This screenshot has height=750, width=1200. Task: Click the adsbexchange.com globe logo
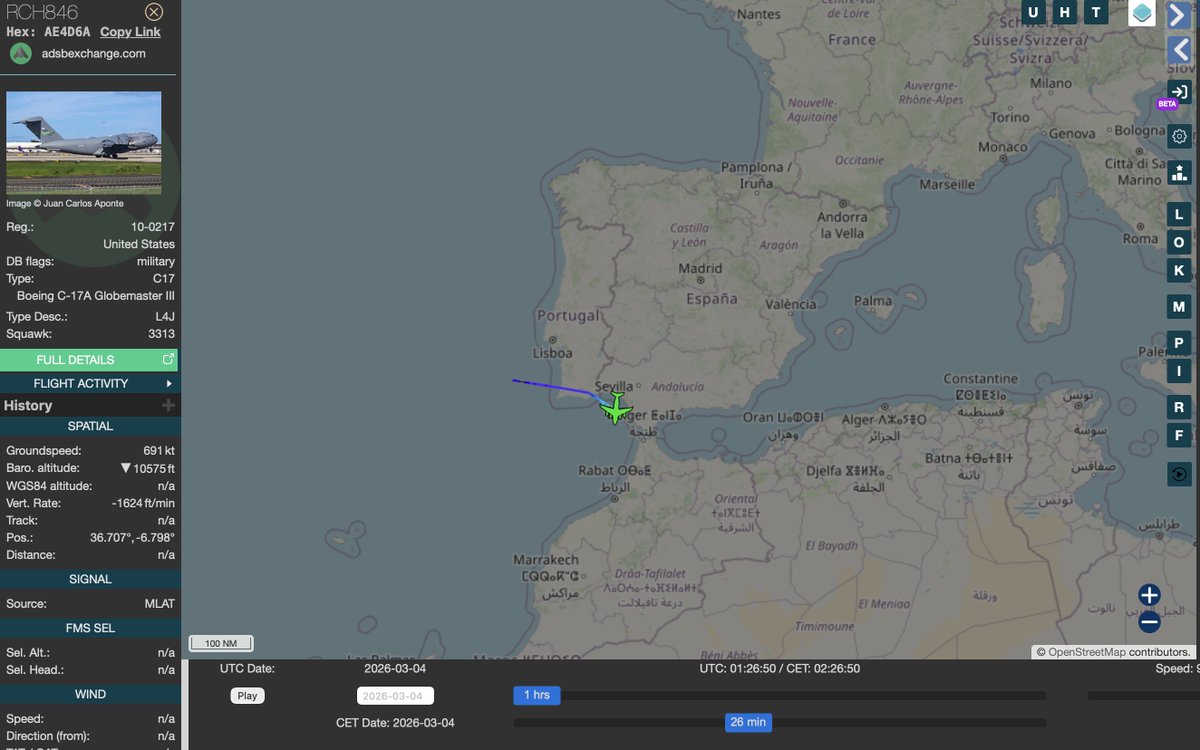[20, 52]
